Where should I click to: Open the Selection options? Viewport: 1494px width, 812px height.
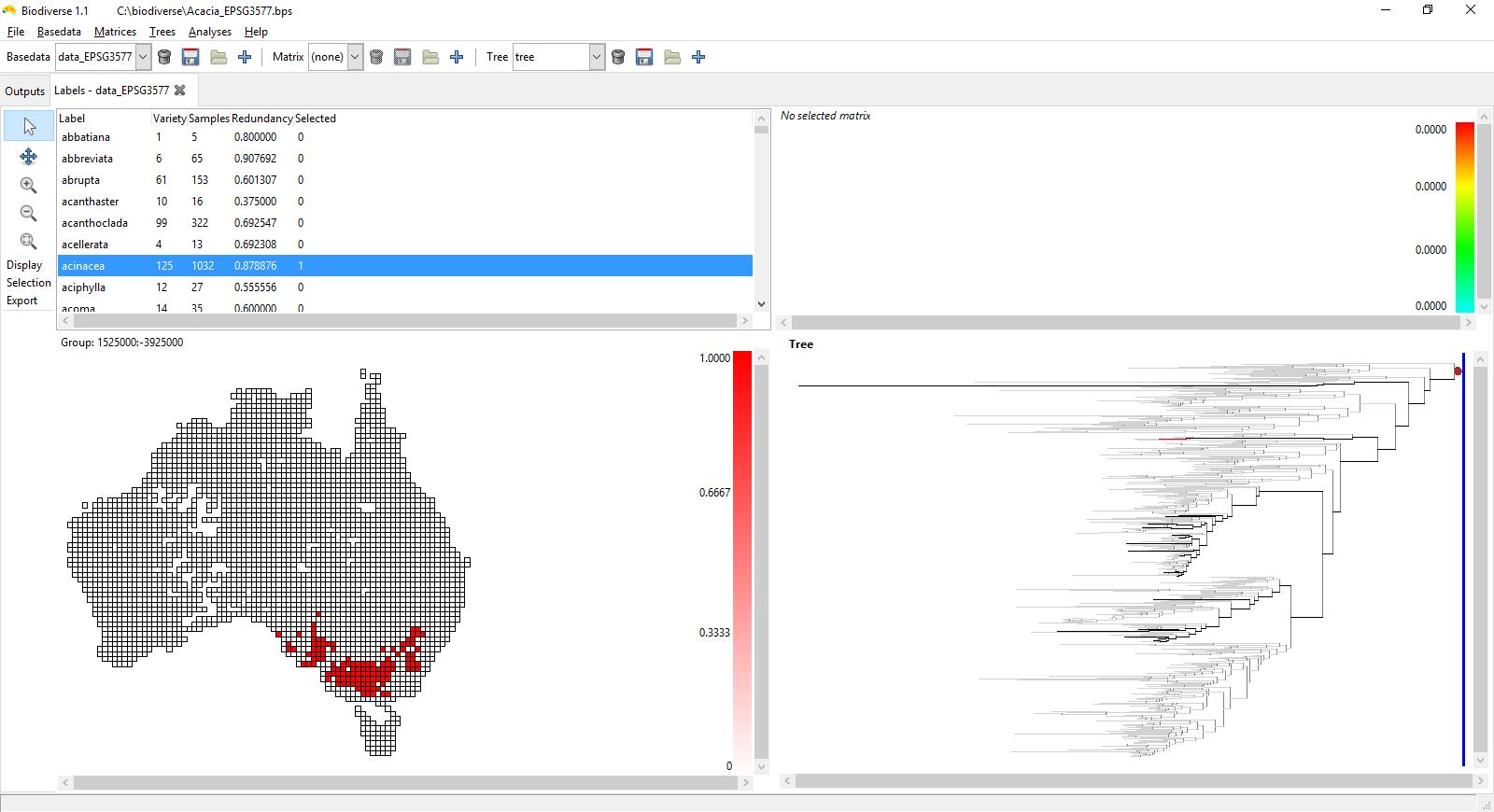29,283
